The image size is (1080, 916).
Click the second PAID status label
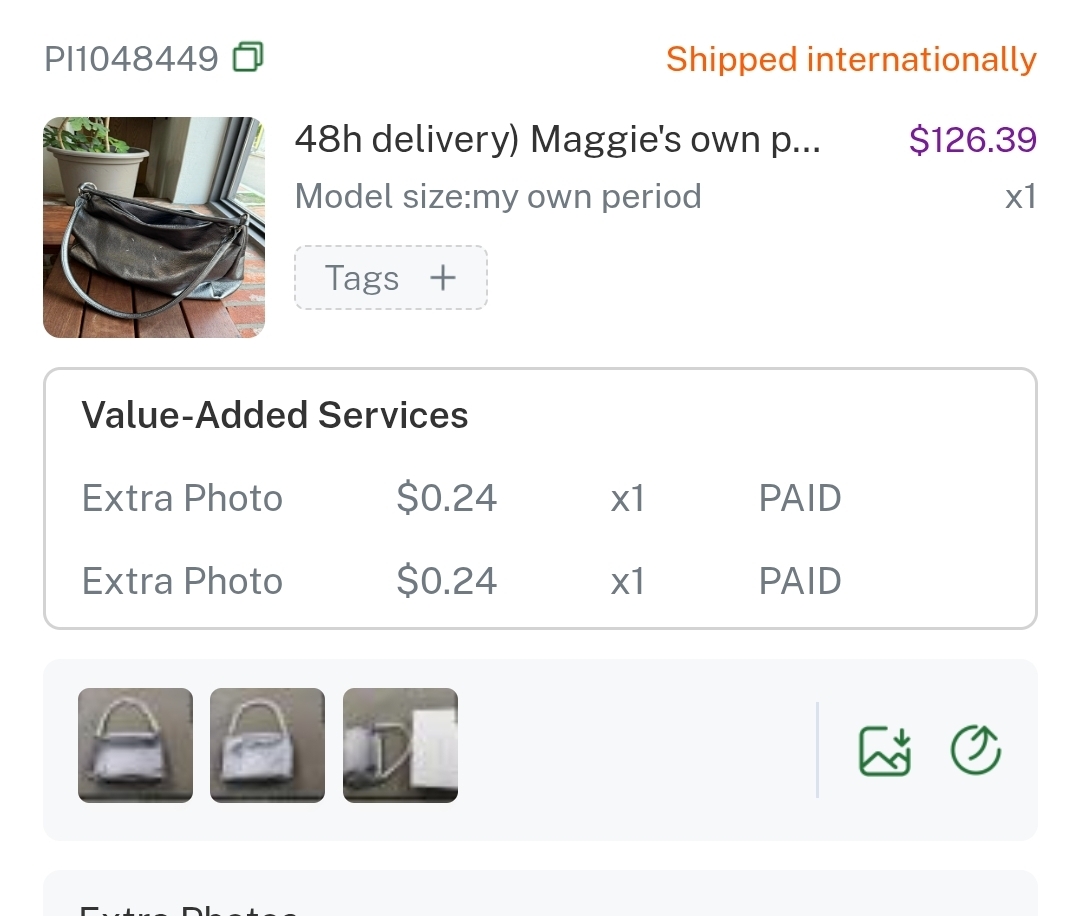click(800, 581)
